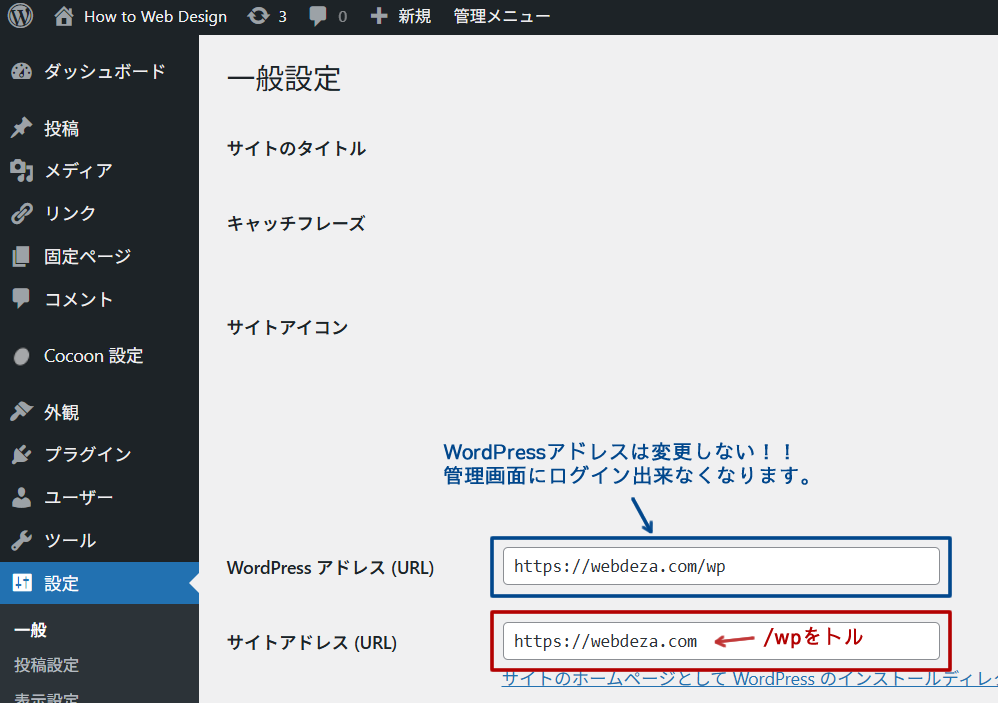The width and height of the screenshot is (998, 703).
Task: Click the ツール wrench icon
Action: pos(22,540)
